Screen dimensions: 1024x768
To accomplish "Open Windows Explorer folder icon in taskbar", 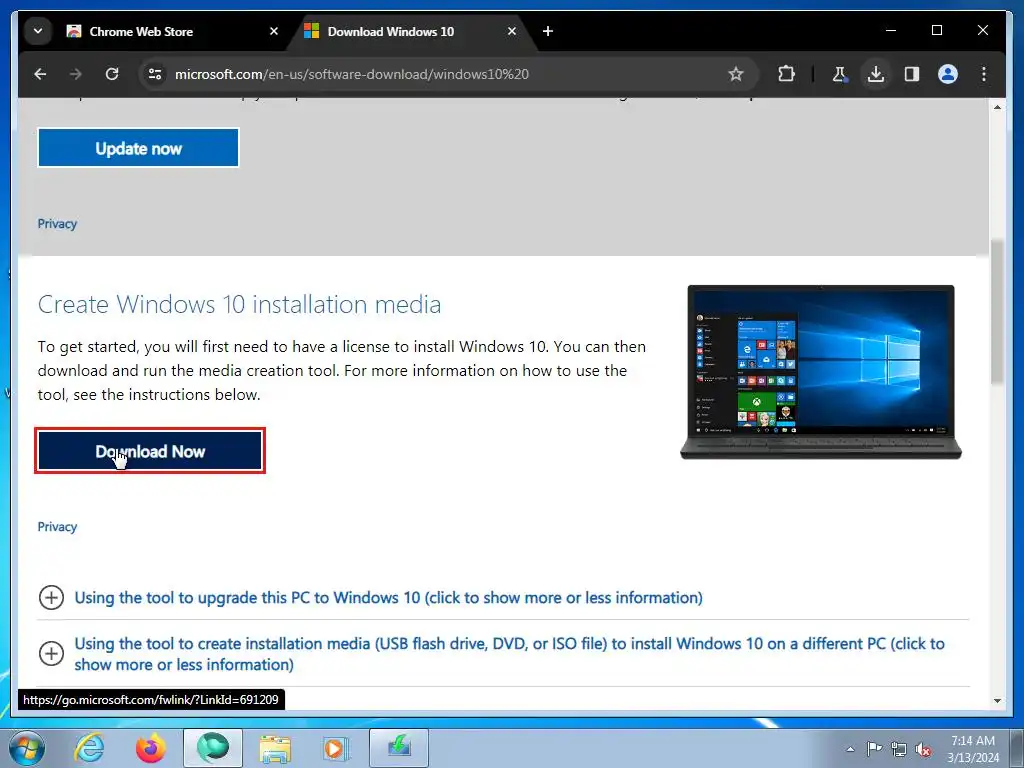I will click(275, 748).
